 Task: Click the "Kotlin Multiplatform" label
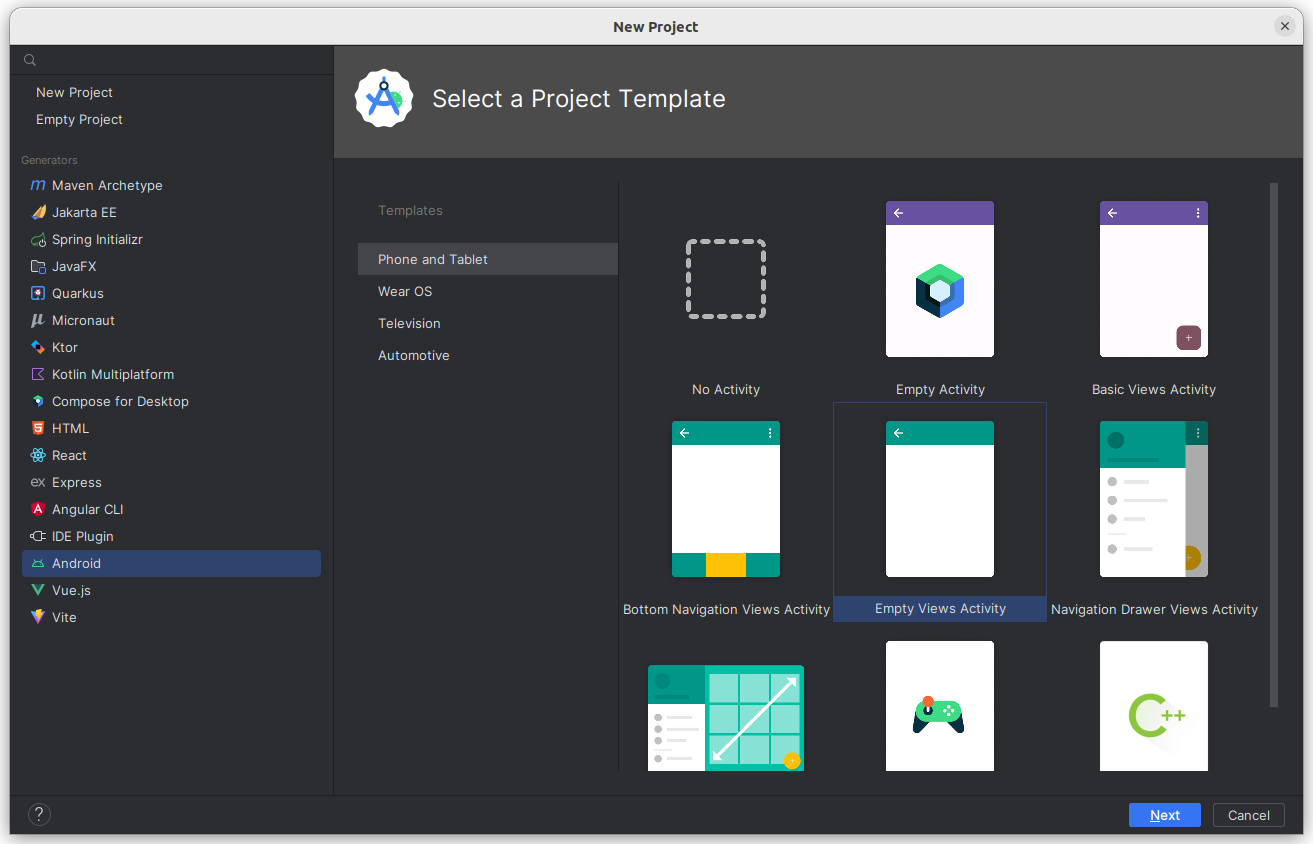(x=113, y=374)
